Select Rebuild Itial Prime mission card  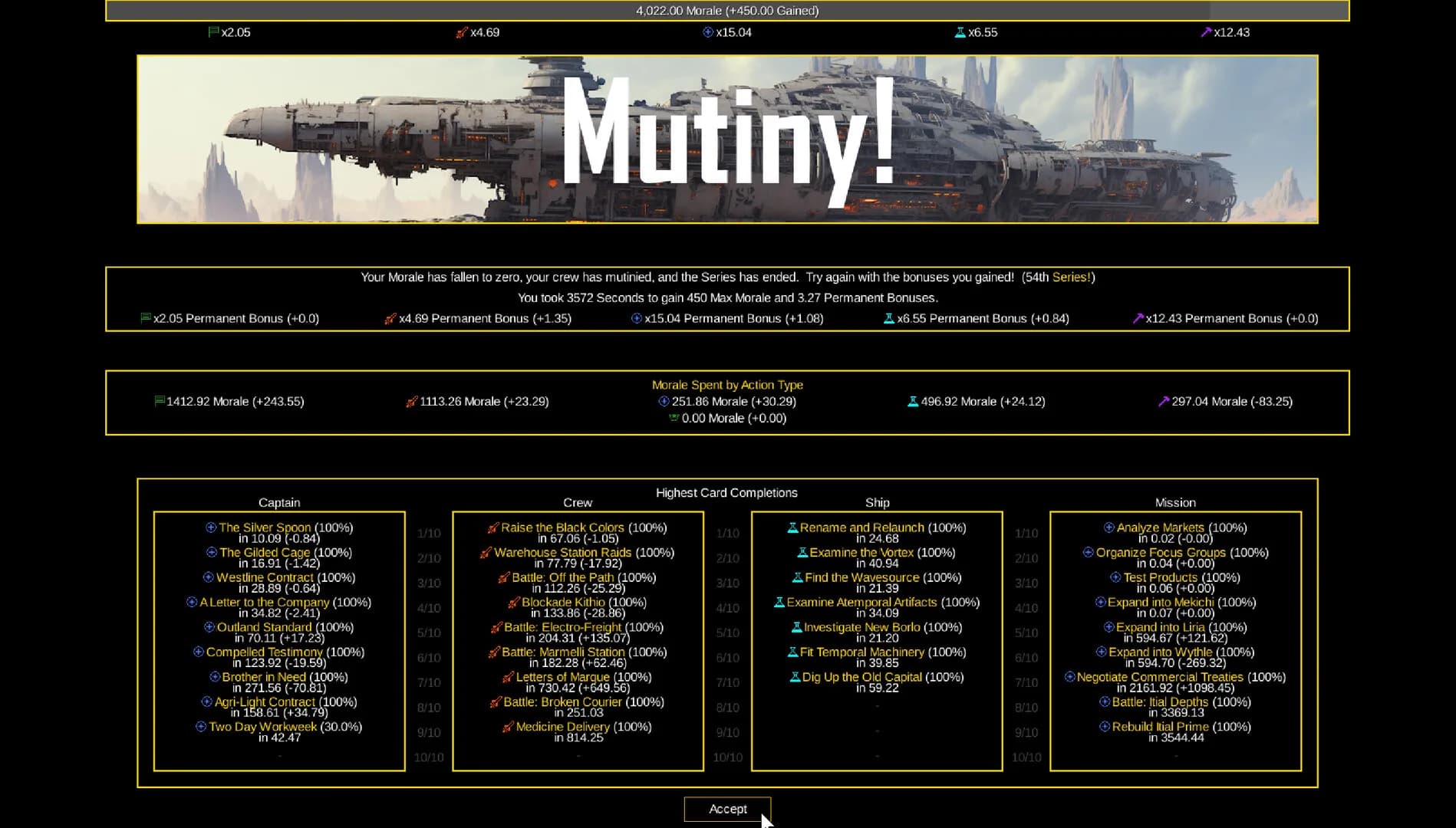tap(1160, 727)
